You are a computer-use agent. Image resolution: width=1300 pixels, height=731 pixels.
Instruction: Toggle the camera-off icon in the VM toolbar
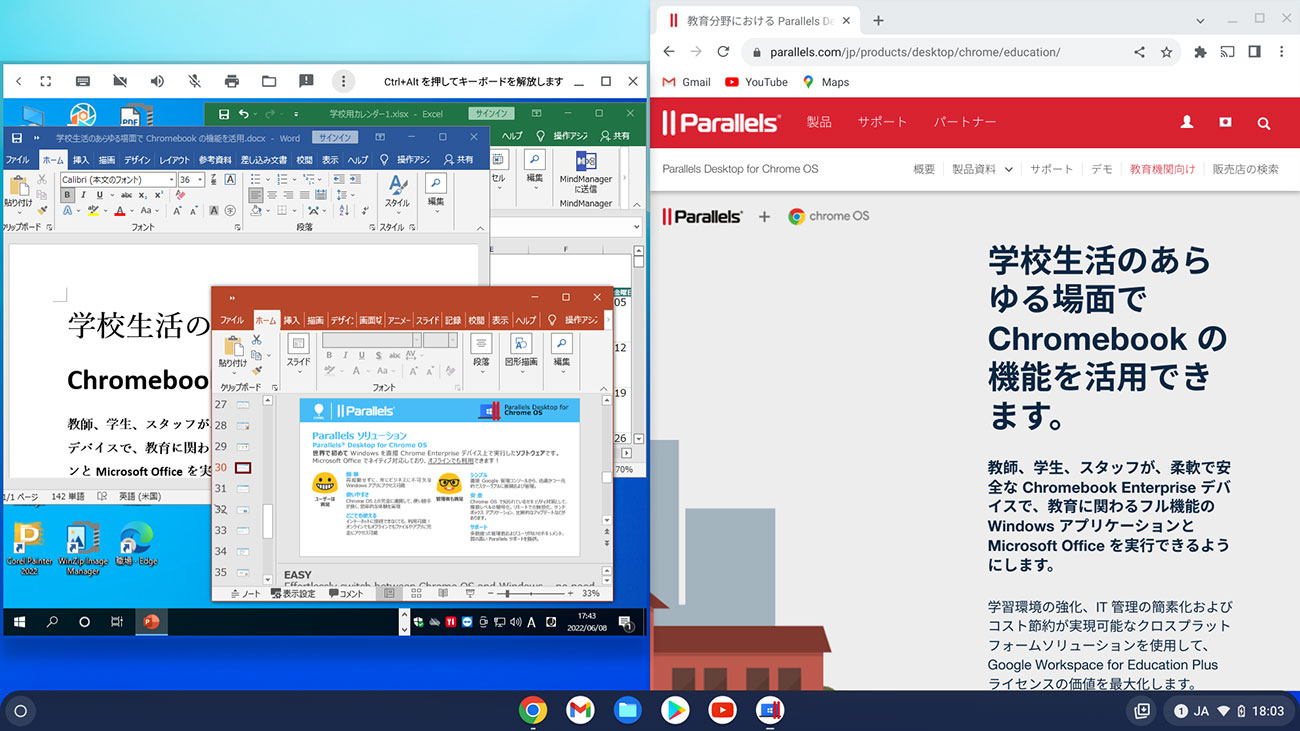pyautogui.click(x=120, y=81)
